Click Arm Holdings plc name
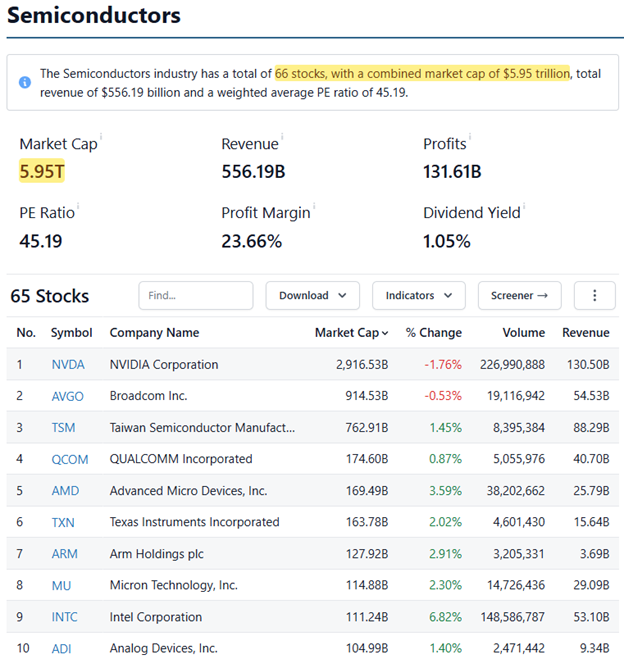Screen dimensions: 624x659 tap(157, 554)
